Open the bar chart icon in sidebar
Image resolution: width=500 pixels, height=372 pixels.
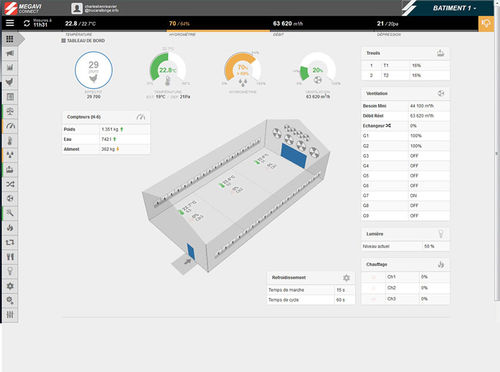pyautogui.click(x=10, y=68)
